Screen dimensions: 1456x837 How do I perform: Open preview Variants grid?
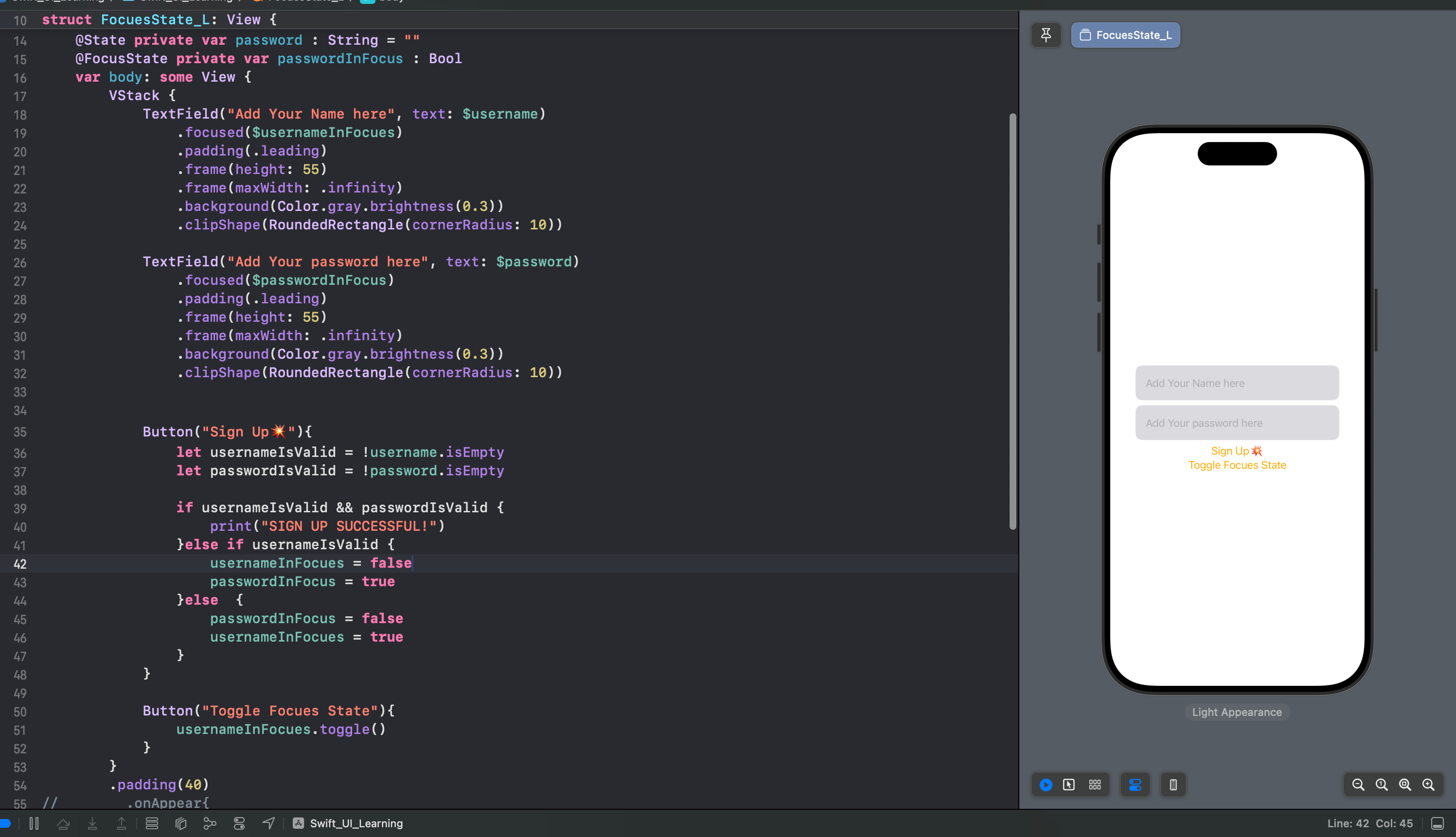pos(1095,785)
